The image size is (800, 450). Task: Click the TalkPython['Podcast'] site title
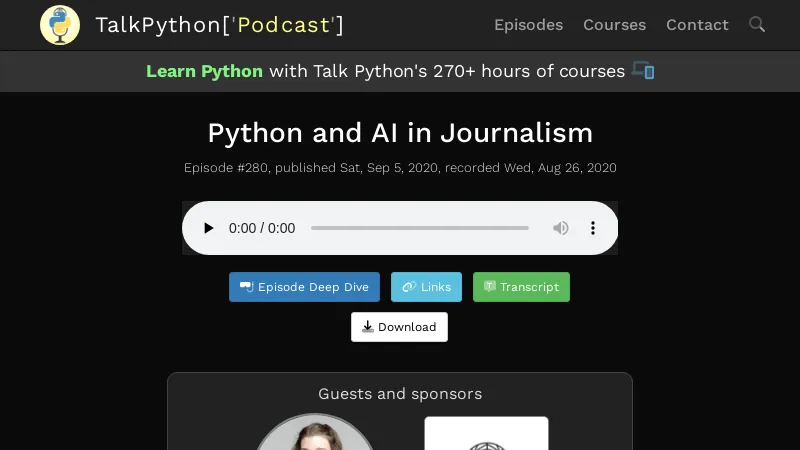click(219, 25)
